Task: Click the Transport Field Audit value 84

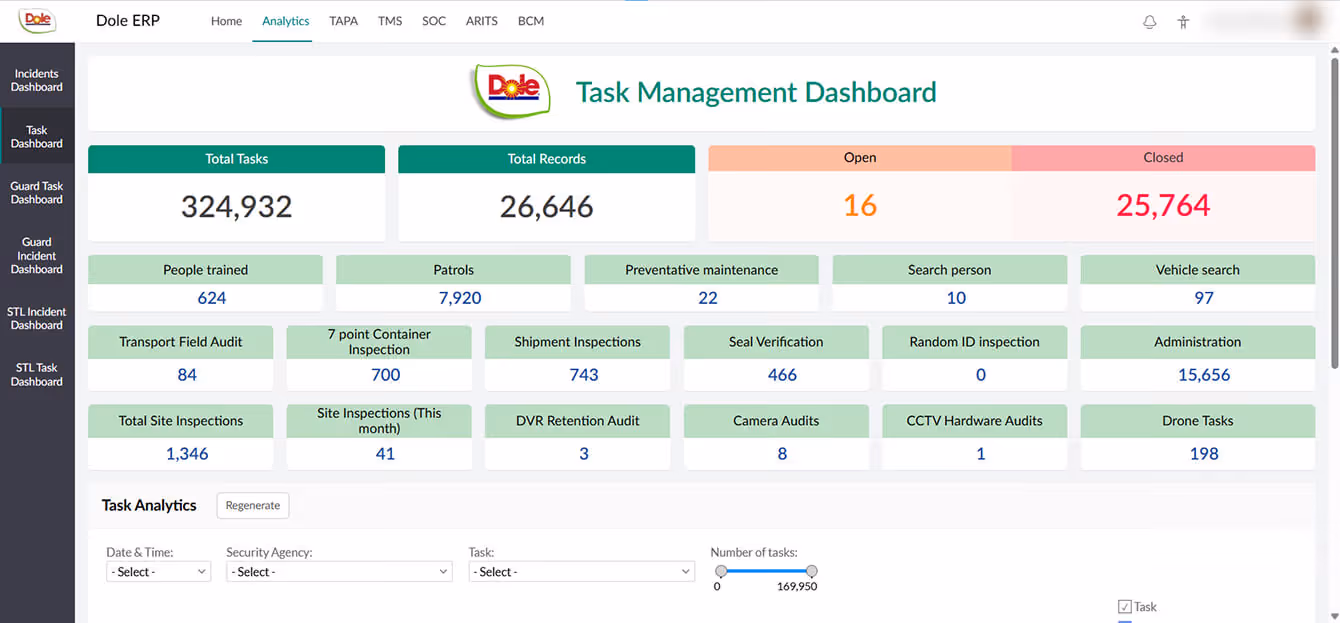Action: point(187,375)
